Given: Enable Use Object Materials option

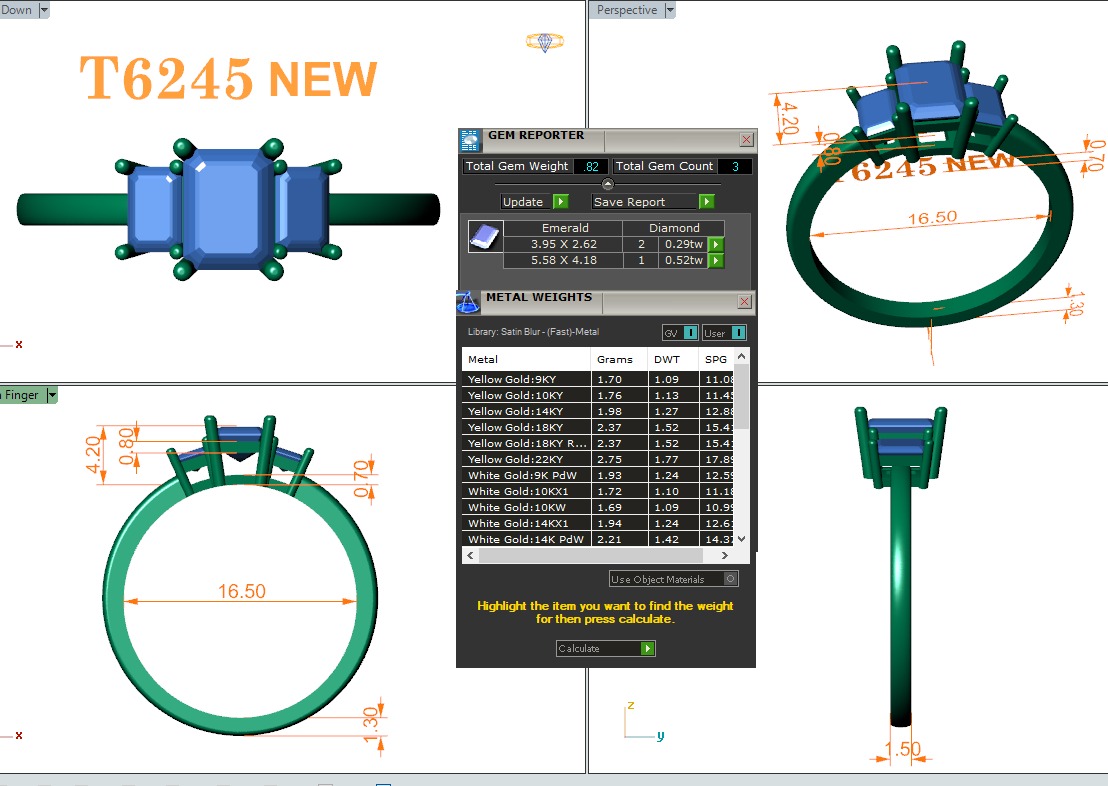Looking at the screenshot, I should (730, 579).
